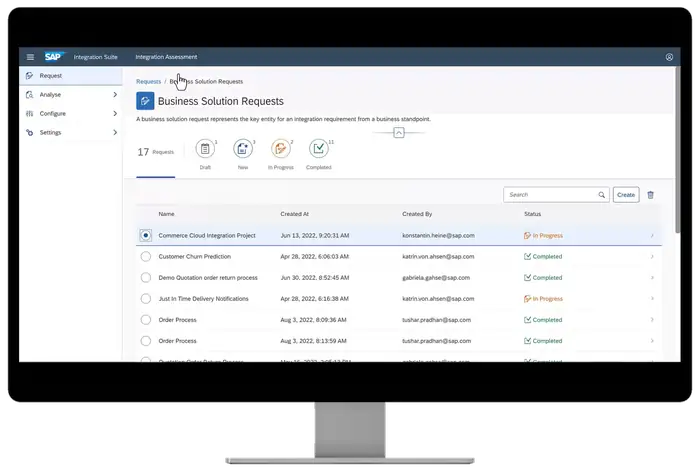This screenshot has width=700, height=472.
Task: Select Customer Churn Prediction radio button
Action: pyautogui.click(x=146, y=257)
